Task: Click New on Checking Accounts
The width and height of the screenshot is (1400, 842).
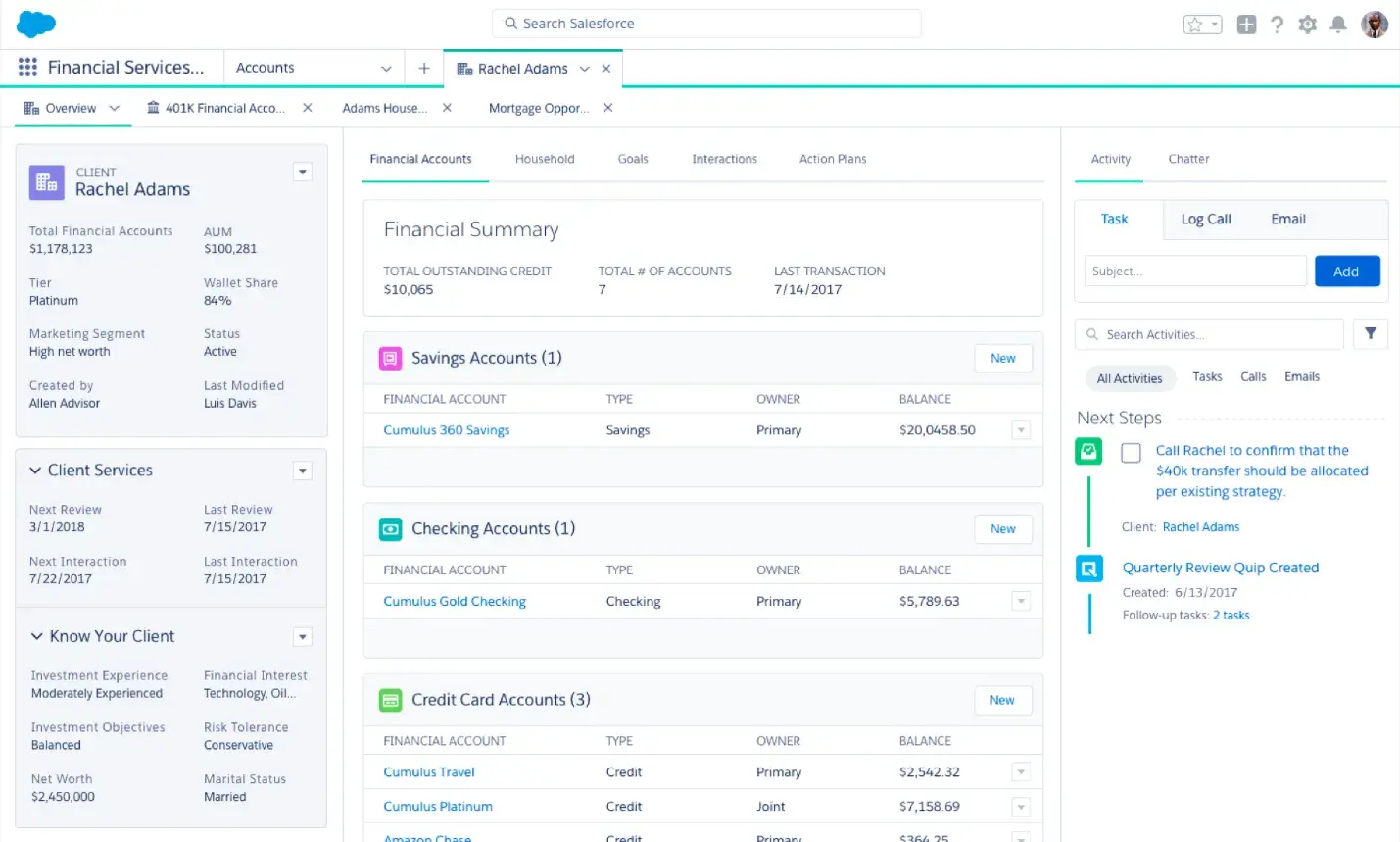Action: (x=1002, y=528)
